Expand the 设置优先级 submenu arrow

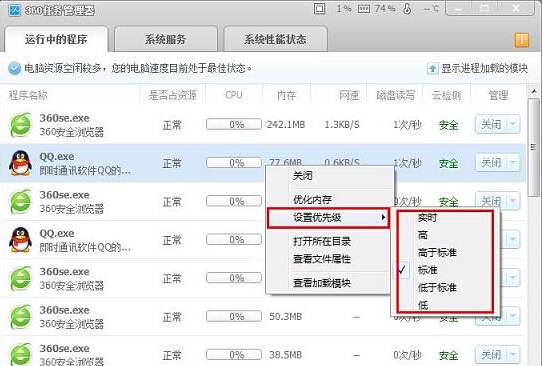[383, 217]
